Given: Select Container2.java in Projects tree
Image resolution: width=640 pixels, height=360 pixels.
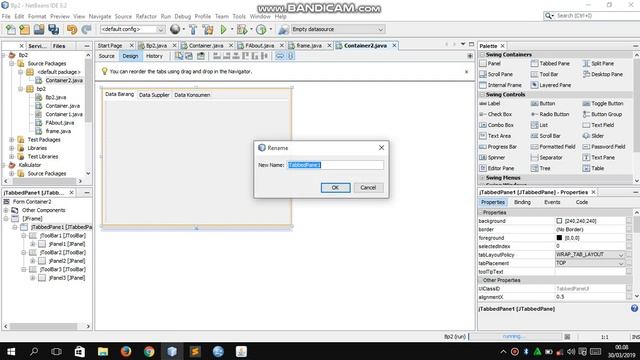Looking at the screenshot, I should [x=64, y=80].
